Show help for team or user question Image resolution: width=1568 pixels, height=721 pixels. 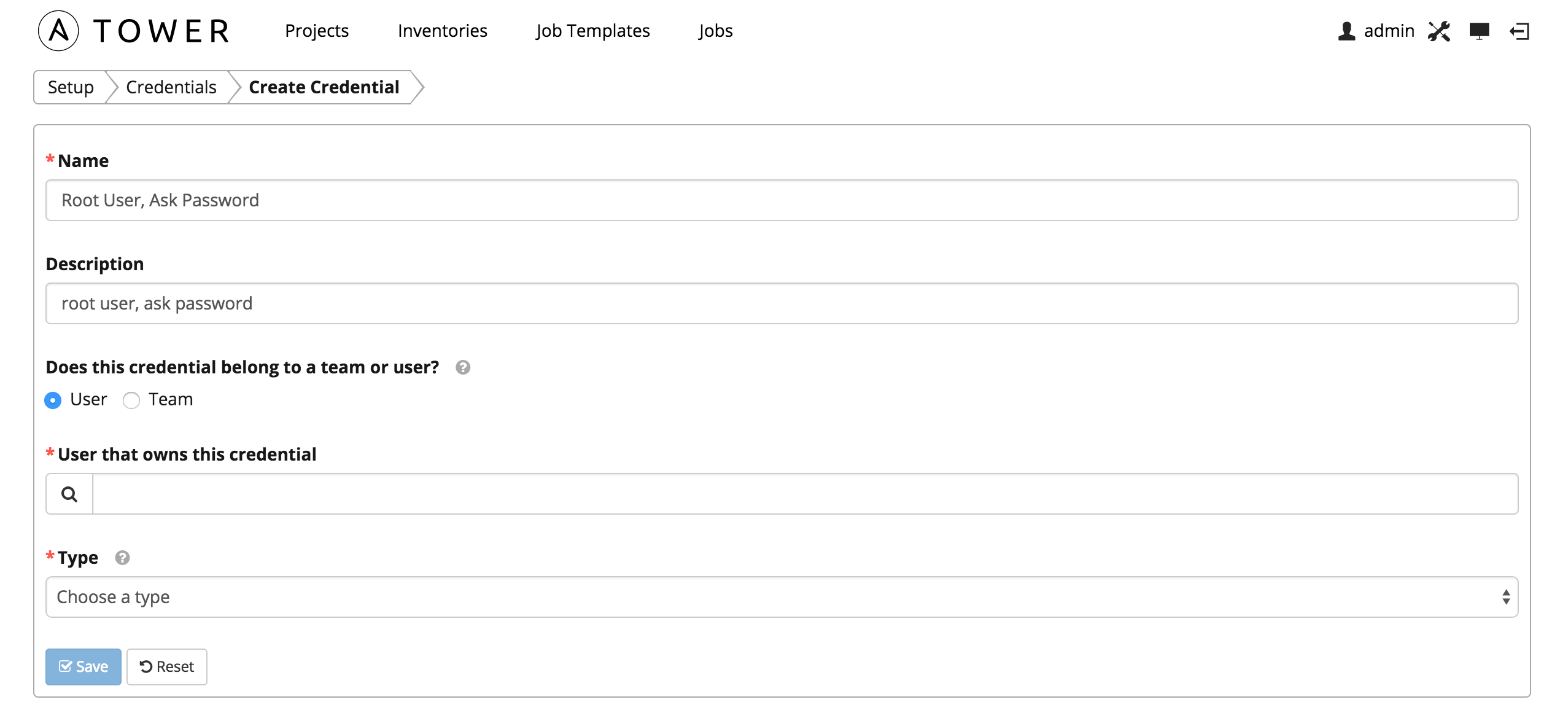pos(463,367)
